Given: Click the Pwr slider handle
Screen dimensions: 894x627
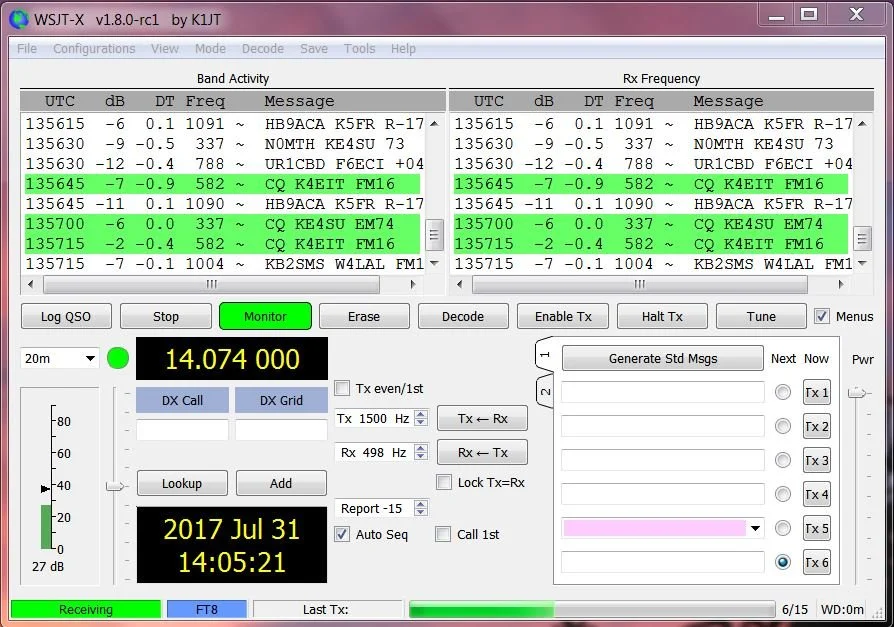Looking at the screenshot, I should click(856, 393).
